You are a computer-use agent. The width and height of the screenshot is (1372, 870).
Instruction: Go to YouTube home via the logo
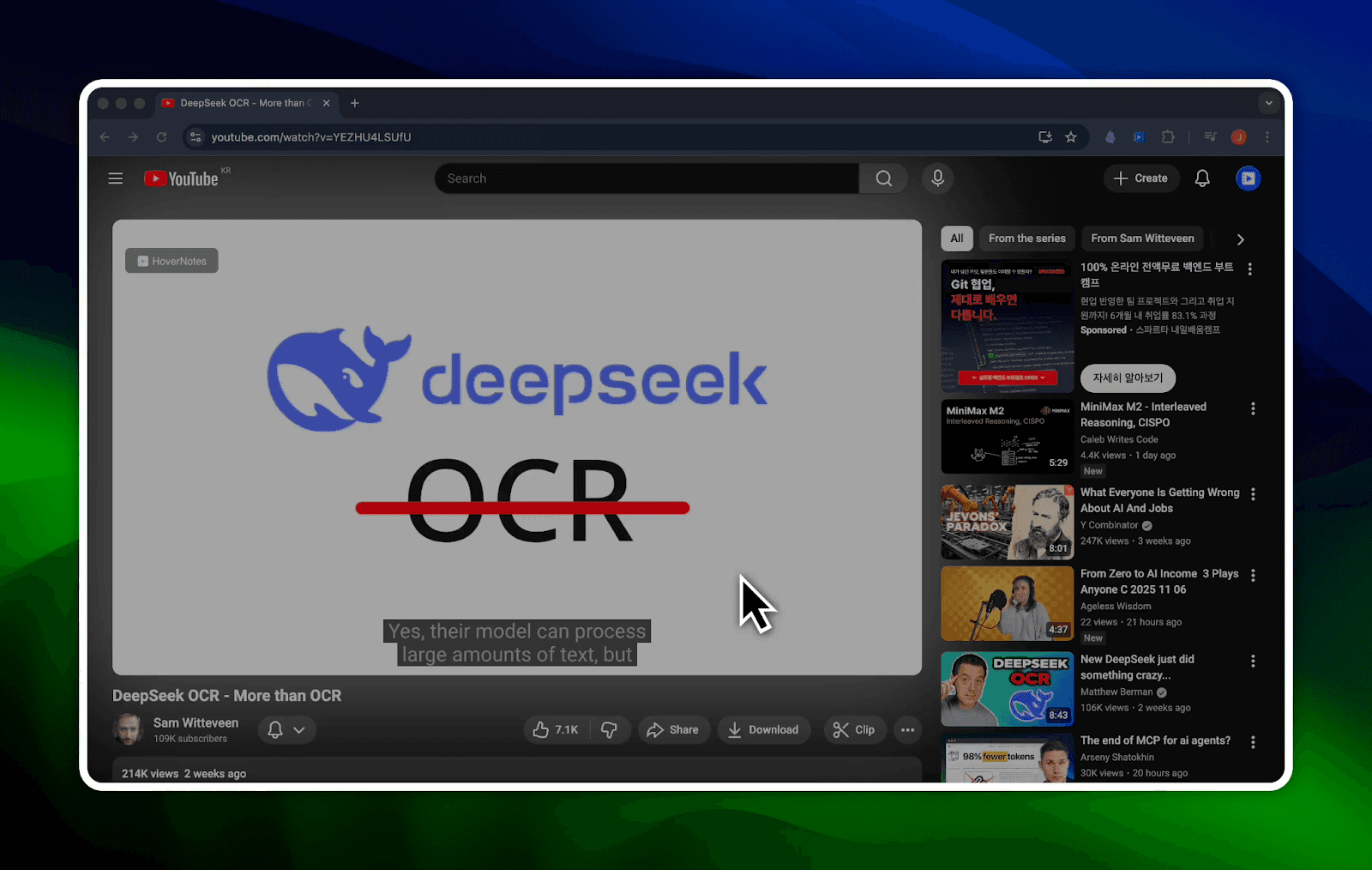(181, 178)
